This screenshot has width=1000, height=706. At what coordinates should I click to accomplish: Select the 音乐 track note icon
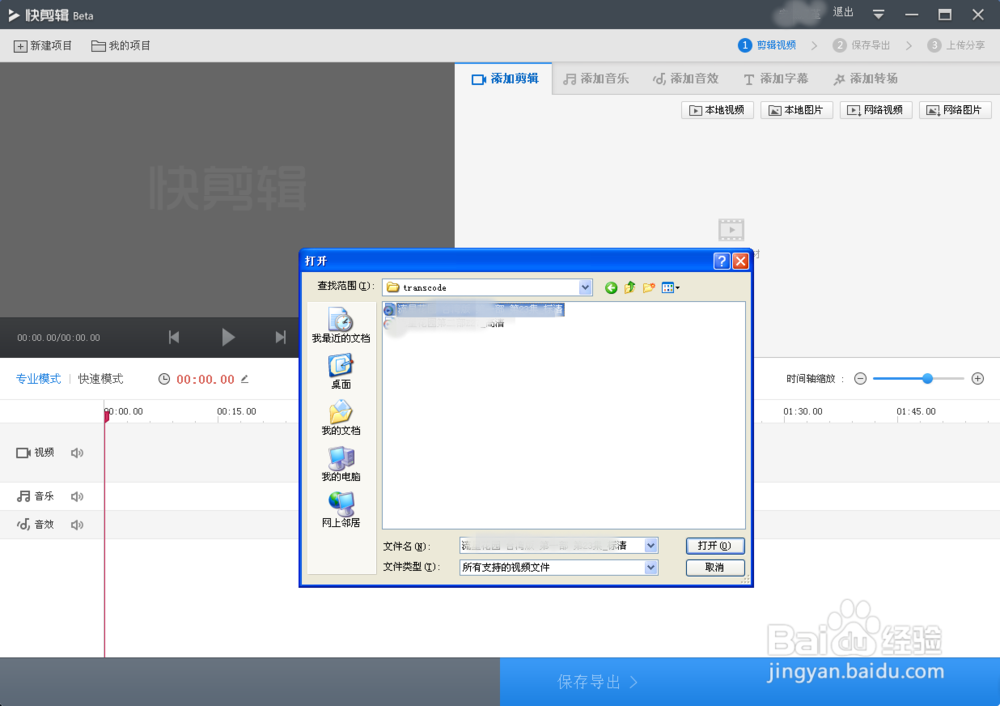point(24,496)
